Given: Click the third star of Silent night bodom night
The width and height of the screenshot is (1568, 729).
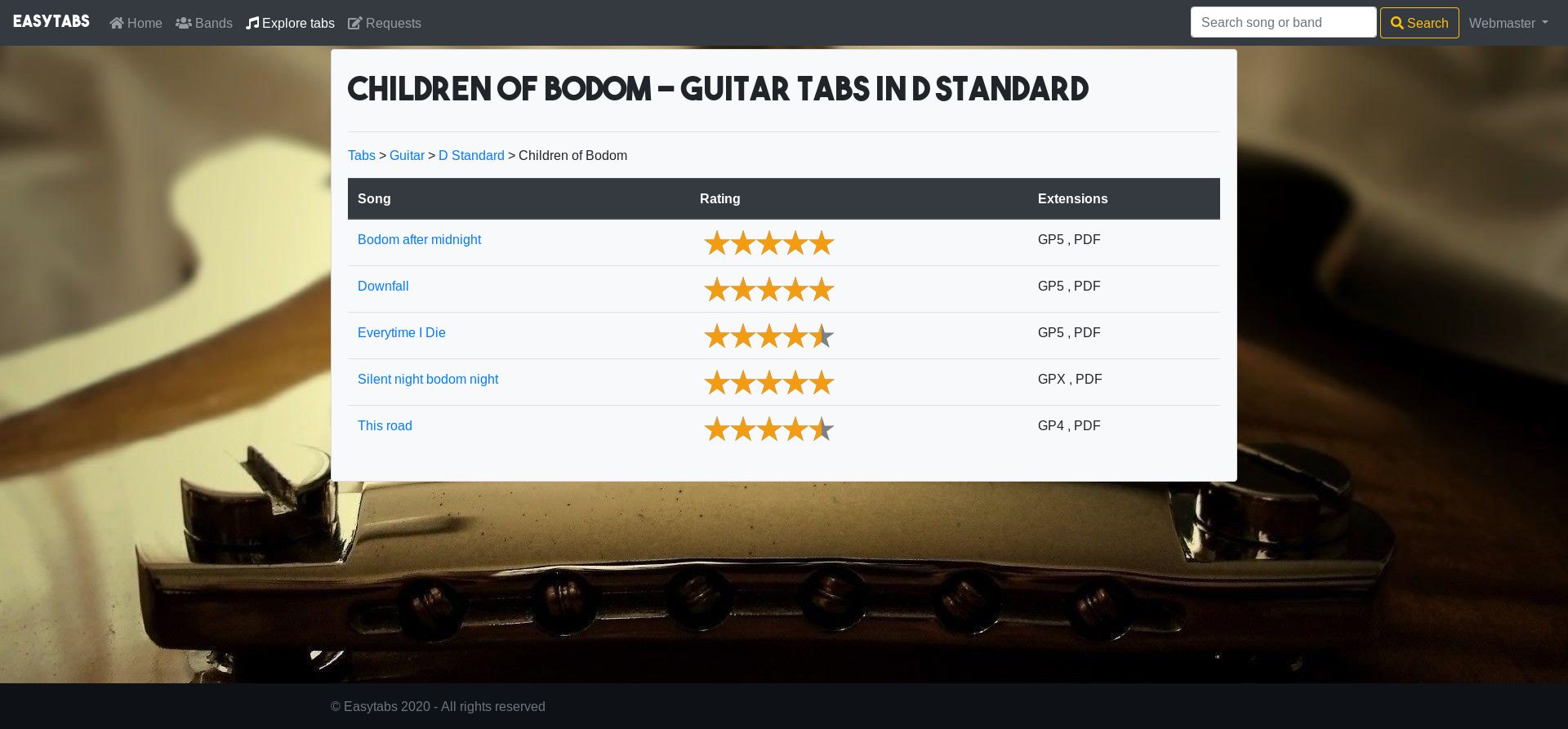Looking at the screenshot, I should (x=768, y=383).
